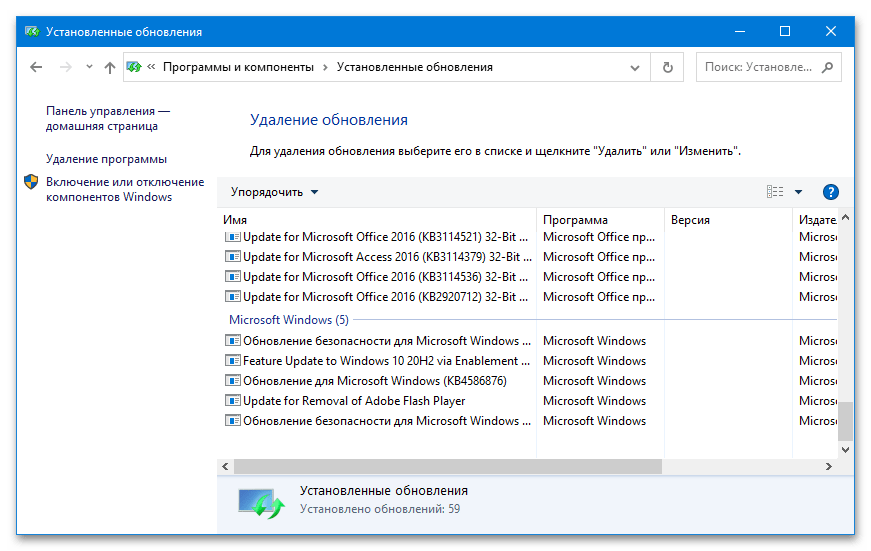Click the forward navigation arrow
The height and width of the screenshot is (551, 871).
[x=66, y=67]
